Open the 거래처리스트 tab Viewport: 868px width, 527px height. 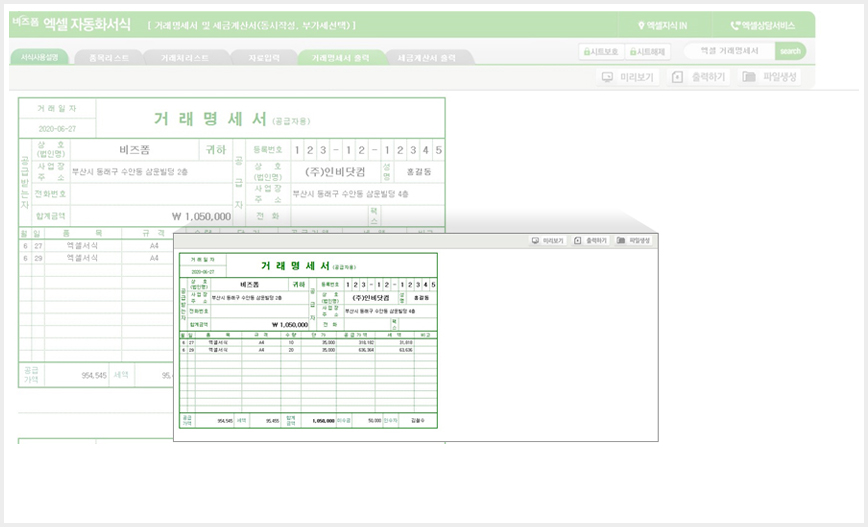[x=185, y=58]
